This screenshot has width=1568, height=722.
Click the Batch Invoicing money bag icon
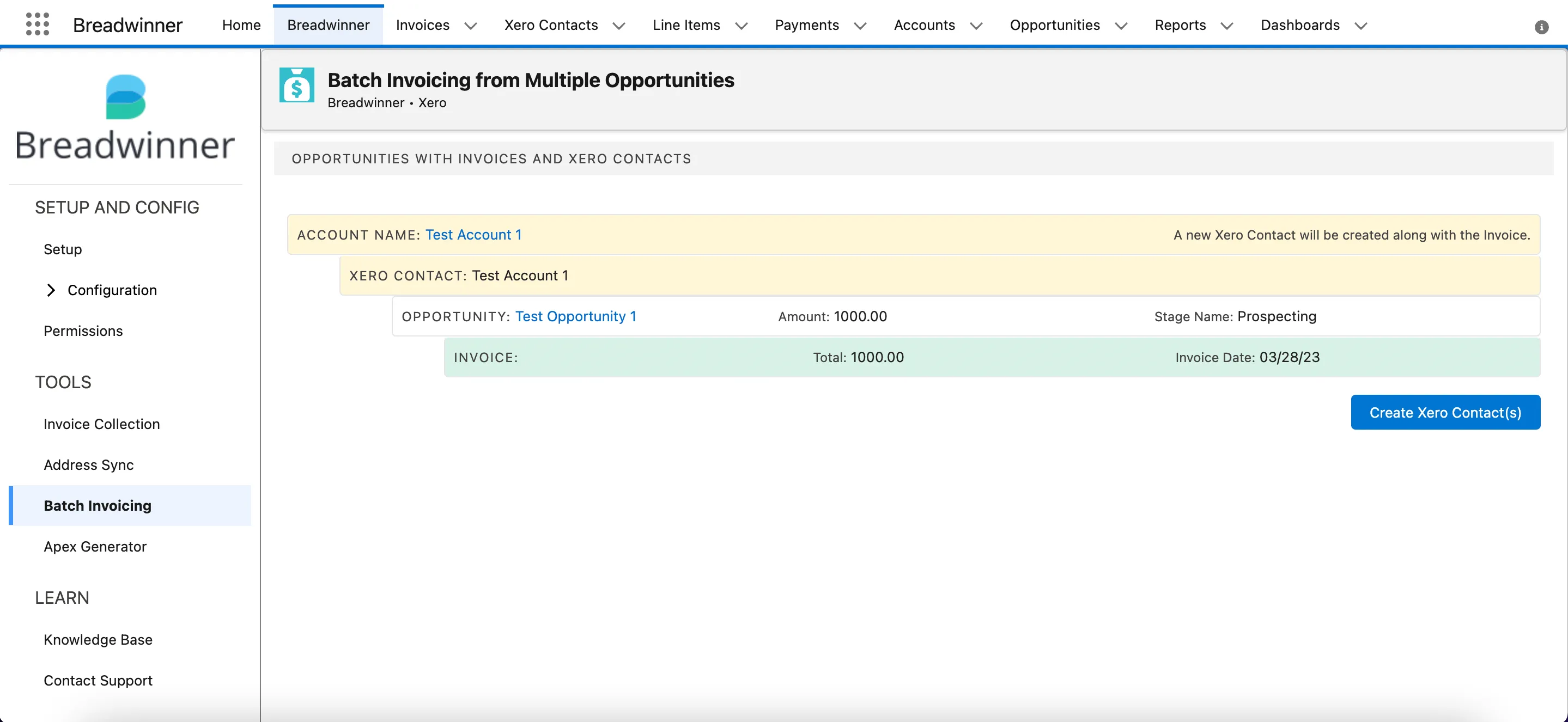pos(296,84)
